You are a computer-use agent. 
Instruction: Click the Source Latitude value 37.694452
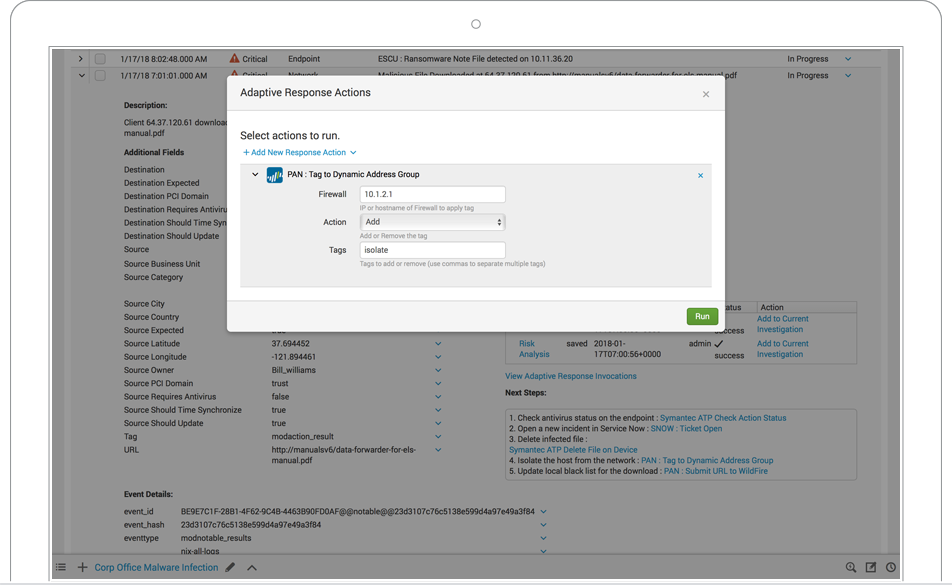(290, 343)
